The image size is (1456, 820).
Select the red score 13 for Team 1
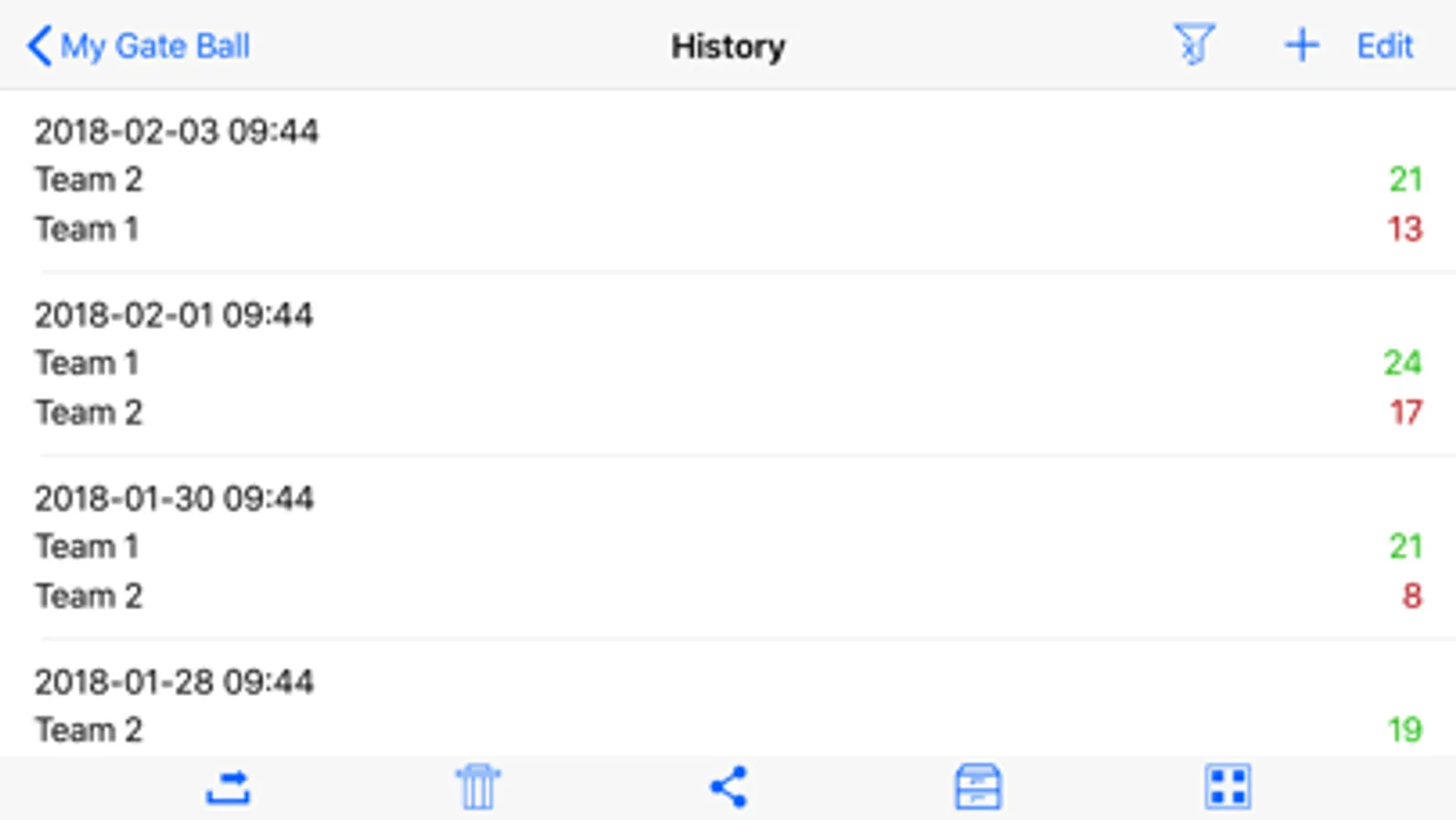click(x=1404, y=229)
